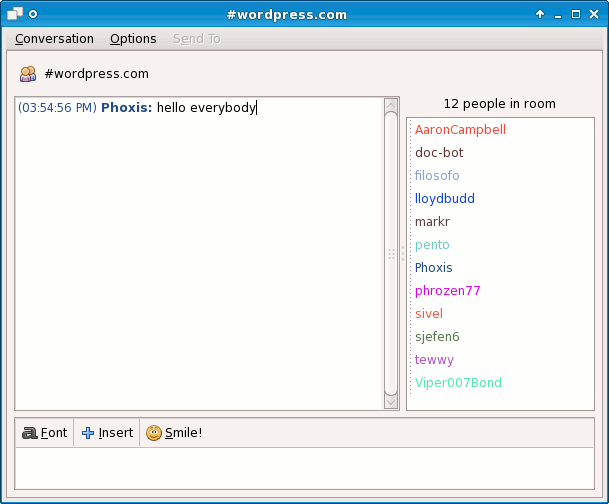
Task: Open the Conversation menu
Action: 54,39
